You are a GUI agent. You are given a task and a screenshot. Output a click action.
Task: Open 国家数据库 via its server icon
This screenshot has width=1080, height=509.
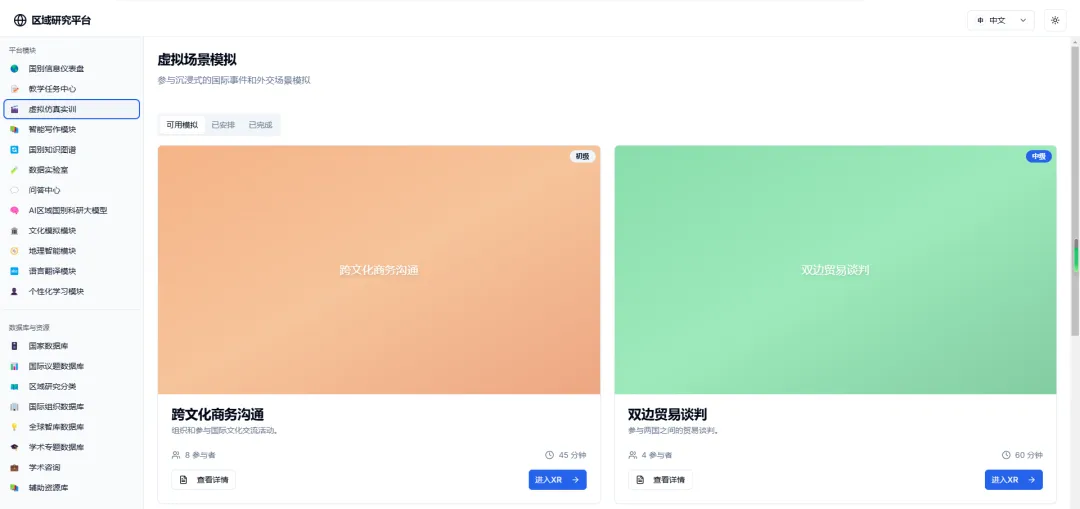pyautogui.click(x=14, y=346)
